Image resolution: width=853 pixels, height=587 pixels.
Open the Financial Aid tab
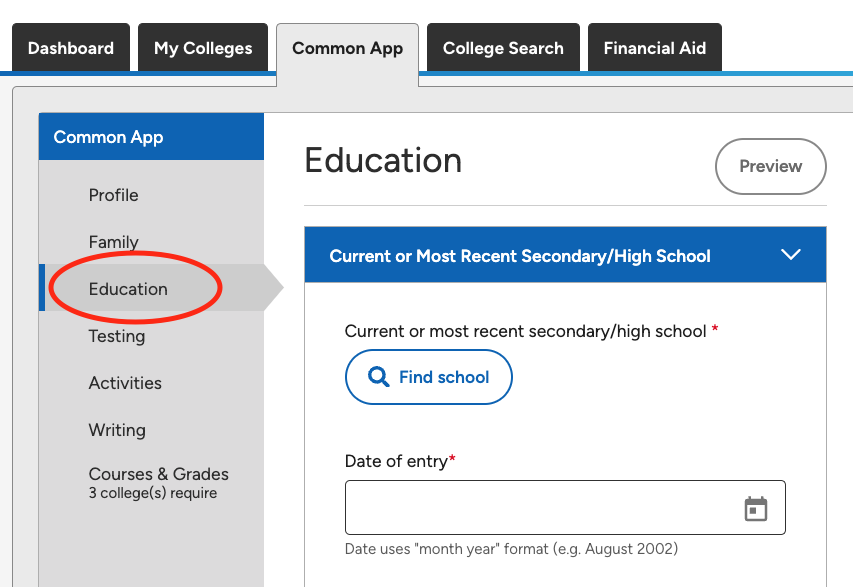654,47
